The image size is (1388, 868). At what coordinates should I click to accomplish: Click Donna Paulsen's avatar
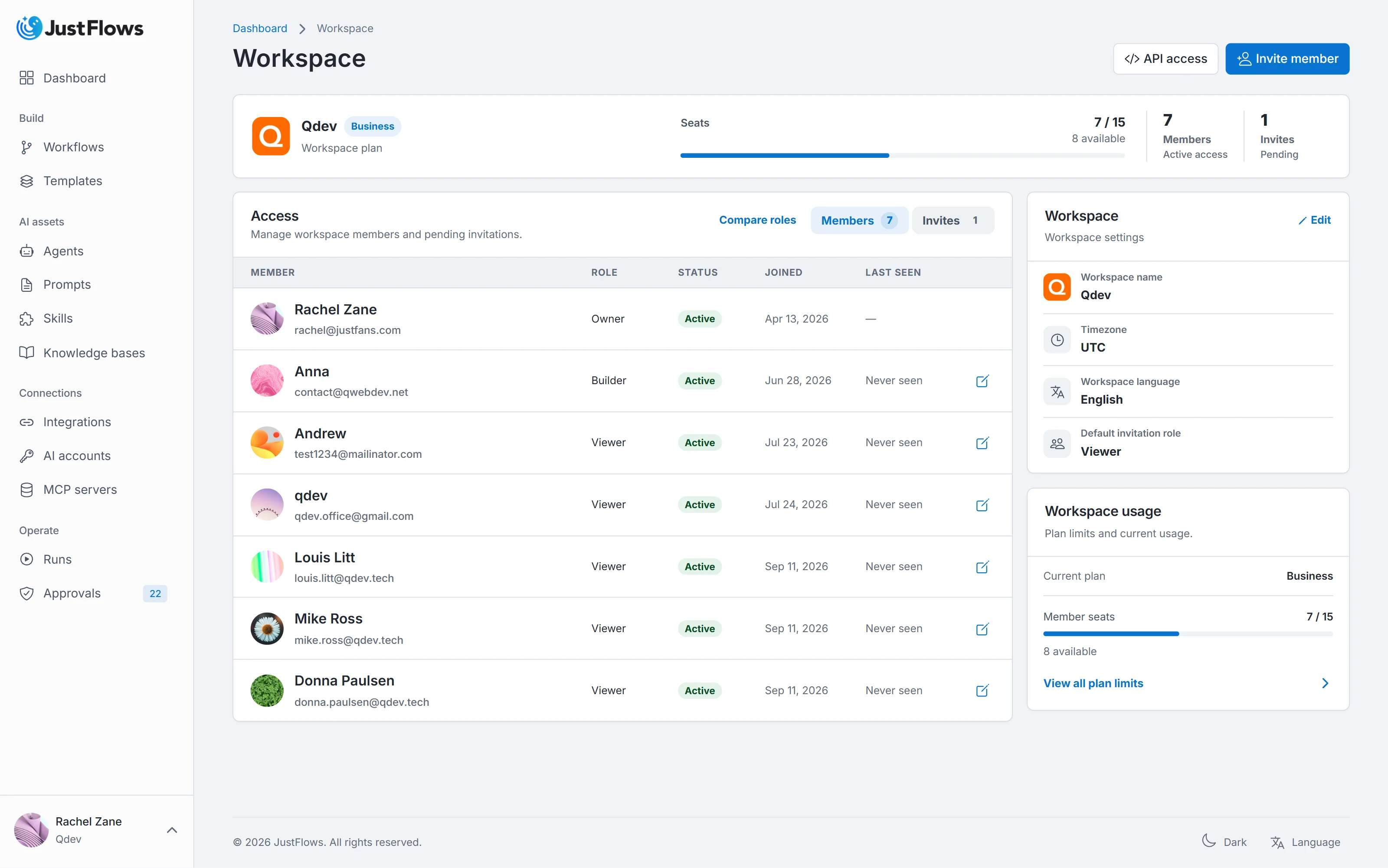coord(267,691)
